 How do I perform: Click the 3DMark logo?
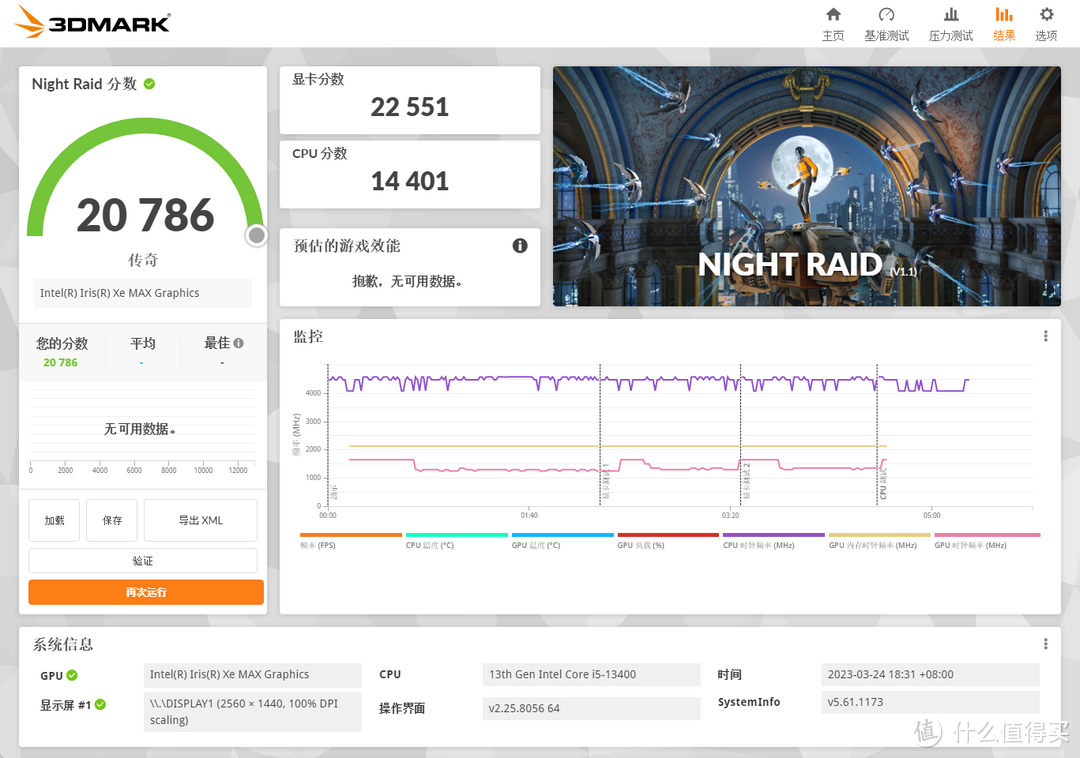pos(92,21)
